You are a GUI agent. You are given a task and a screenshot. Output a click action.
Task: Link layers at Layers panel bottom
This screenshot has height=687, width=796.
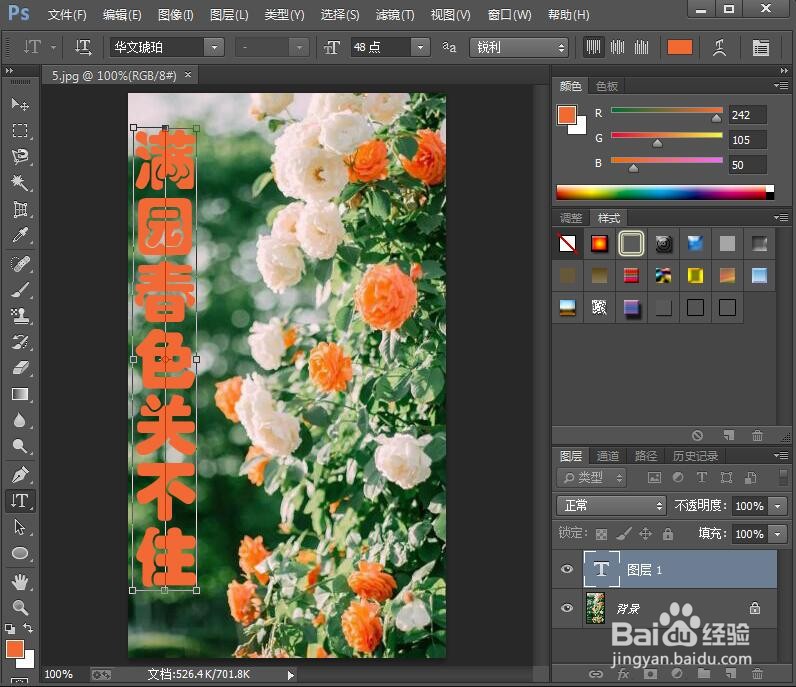(595, 674)
